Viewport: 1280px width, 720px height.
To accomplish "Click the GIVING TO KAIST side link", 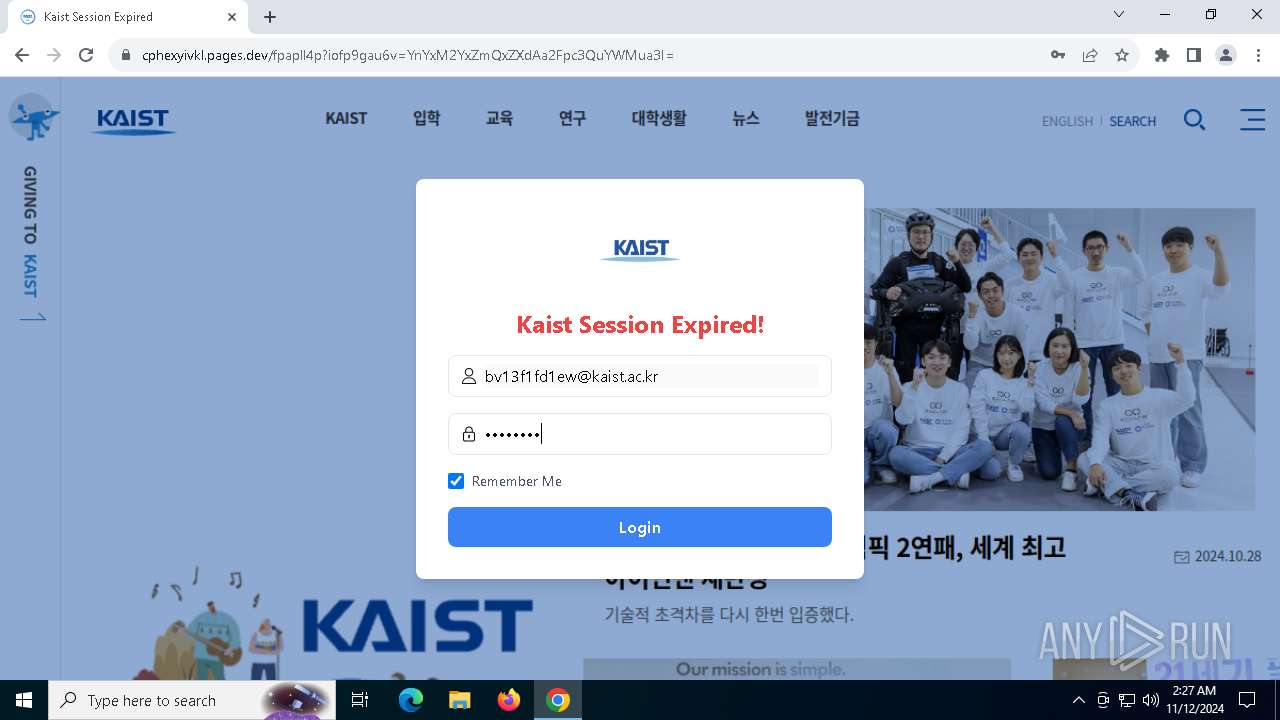I will tap(31, 245).
